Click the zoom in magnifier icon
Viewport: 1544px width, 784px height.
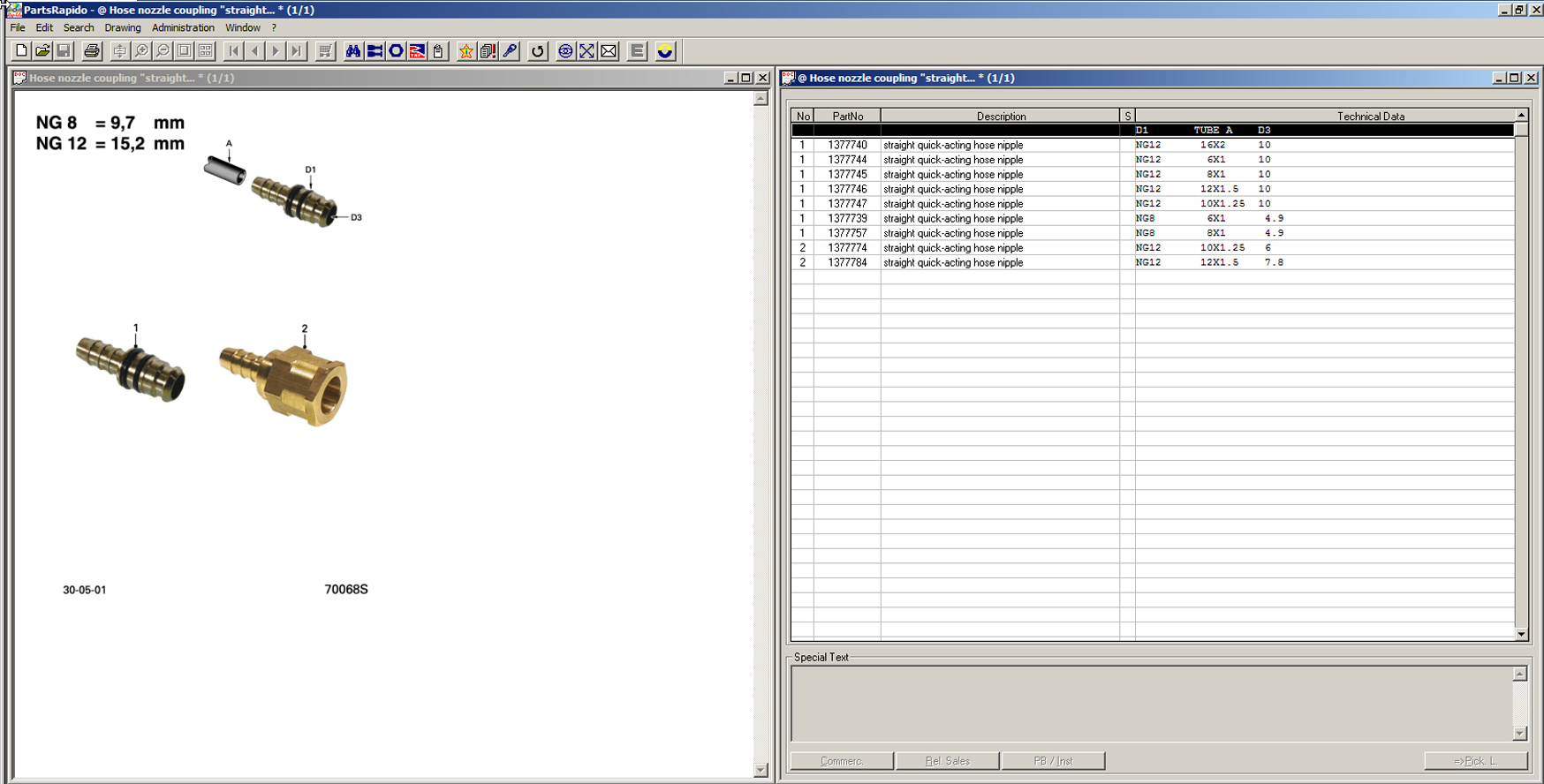(x=141, y=51)
